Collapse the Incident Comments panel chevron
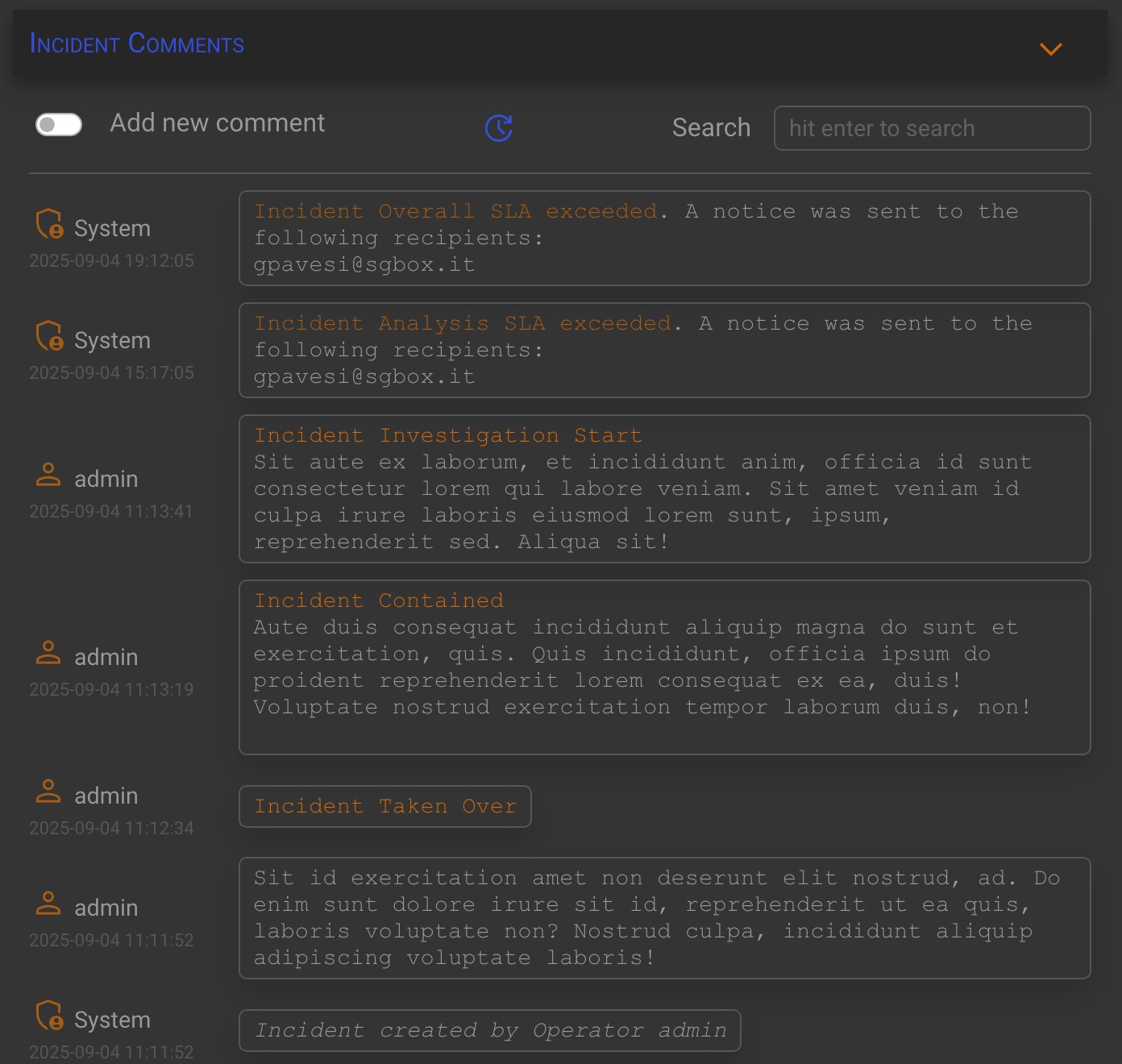Image resolution: width=1122 pixels, height=1064 pixels. pos(1050,49)
